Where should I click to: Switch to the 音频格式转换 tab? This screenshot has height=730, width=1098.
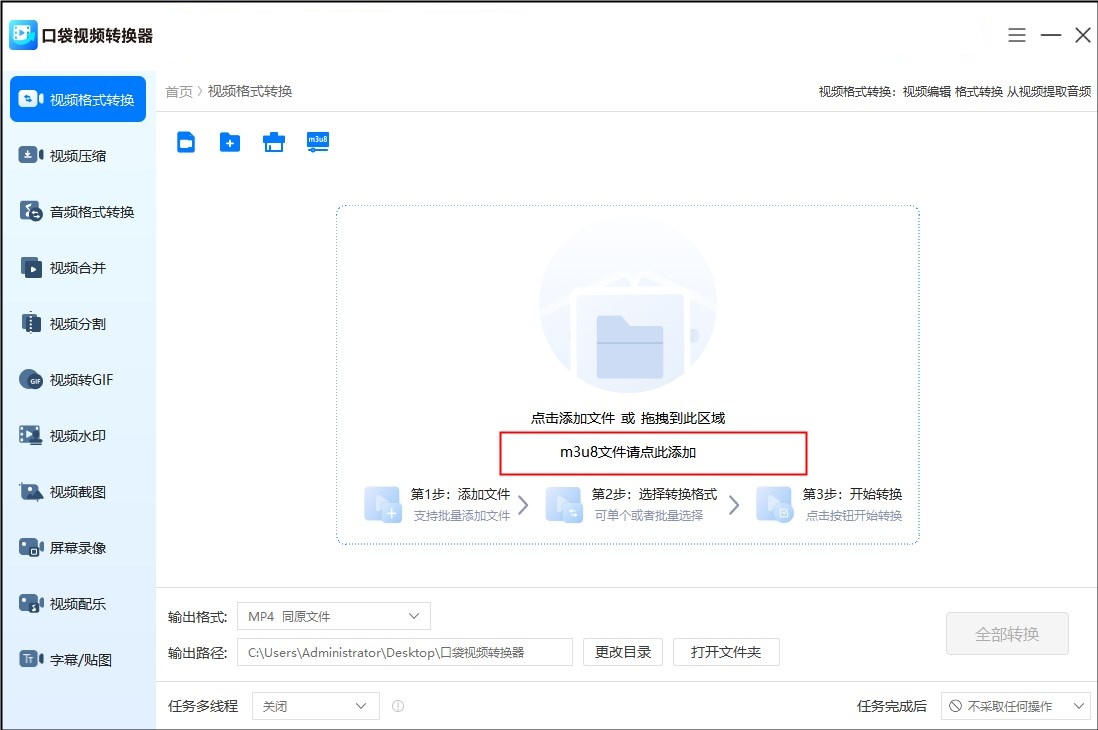click(x=80, y=211)
